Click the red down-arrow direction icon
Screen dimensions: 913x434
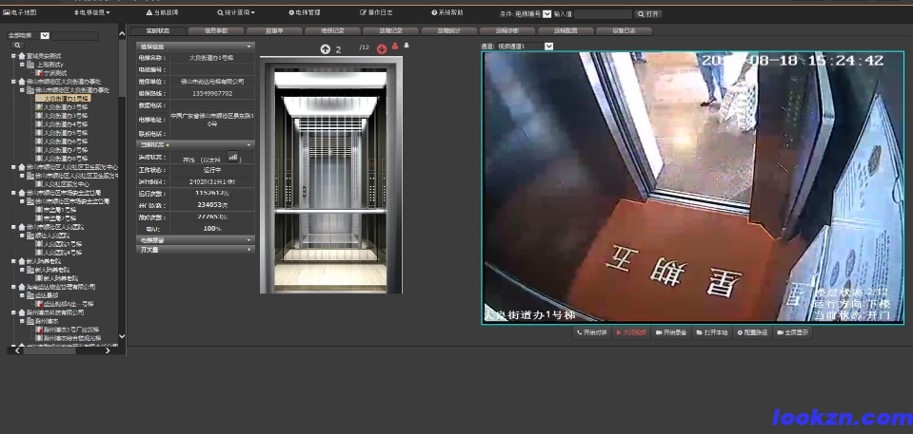[382, 49]
